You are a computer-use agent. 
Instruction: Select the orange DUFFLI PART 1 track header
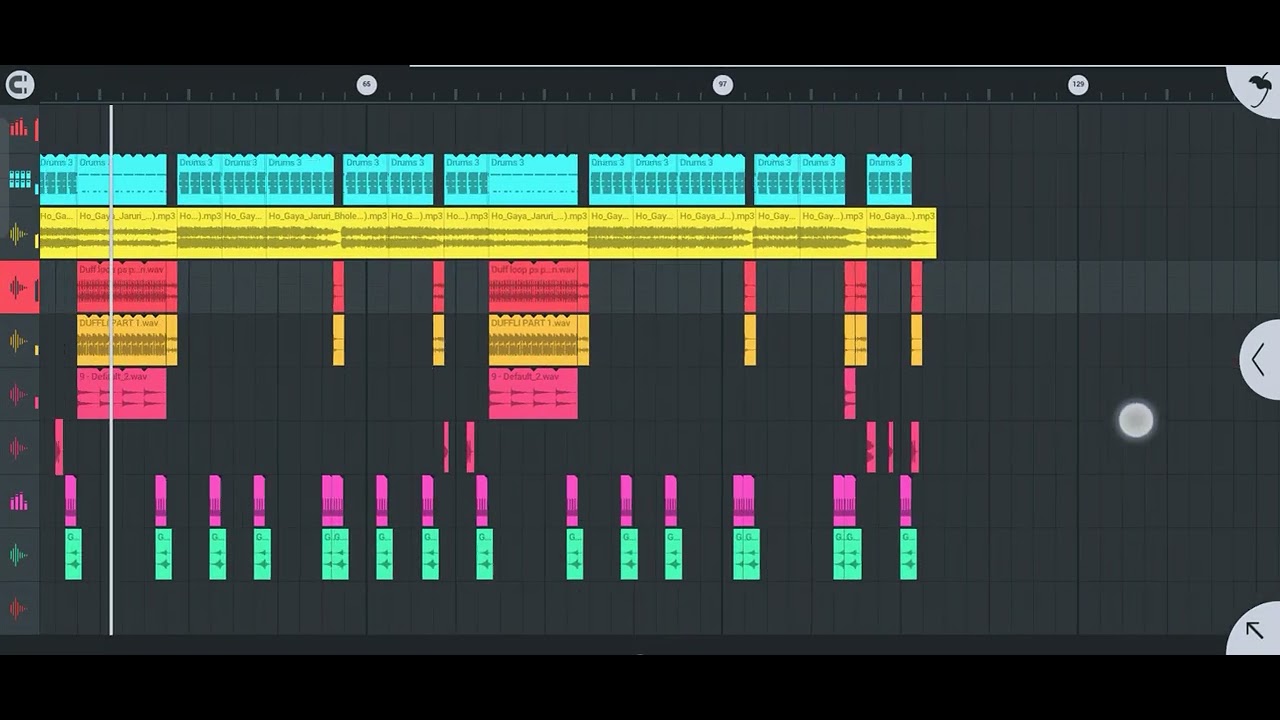pos(19,341)
